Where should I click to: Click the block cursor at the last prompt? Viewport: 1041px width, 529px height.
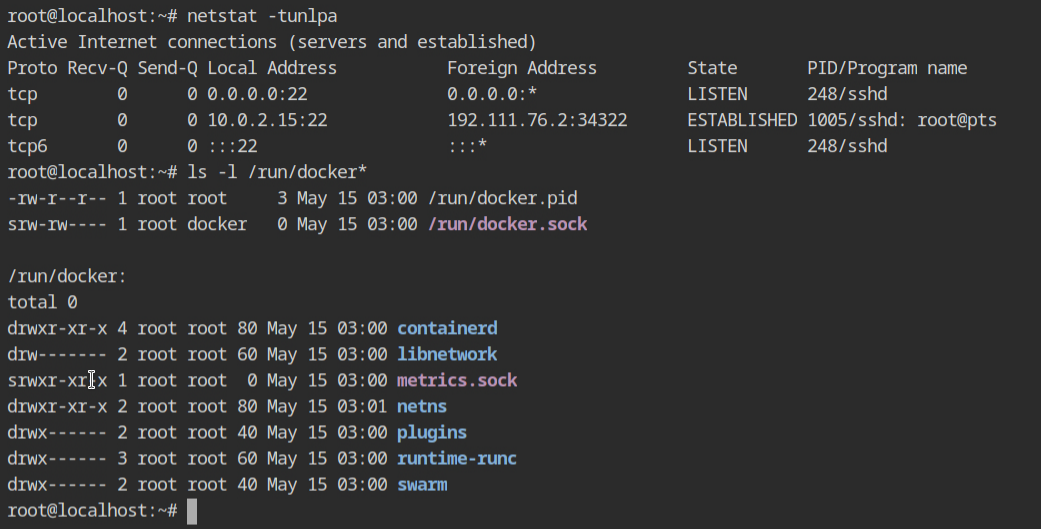point(192,511)
